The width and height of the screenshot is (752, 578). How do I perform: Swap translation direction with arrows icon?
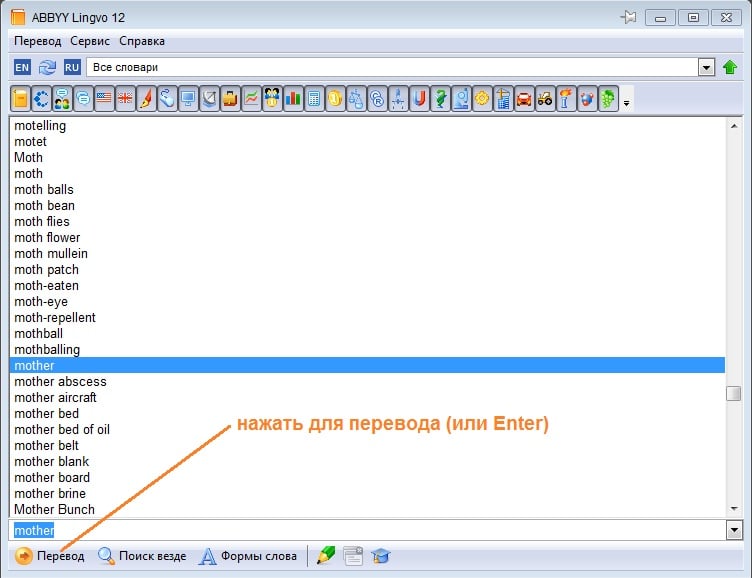(x=47, y=67)
